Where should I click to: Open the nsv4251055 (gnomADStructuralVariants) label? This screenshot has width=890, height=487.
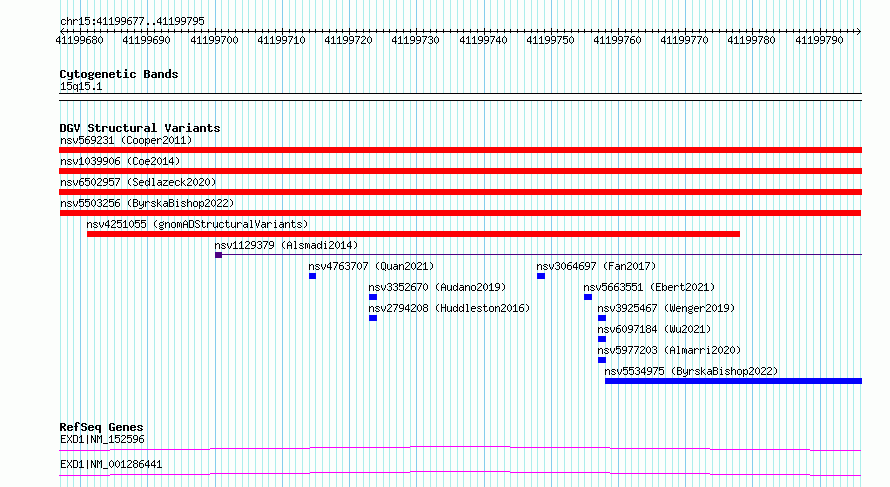(x=198, y=224)
